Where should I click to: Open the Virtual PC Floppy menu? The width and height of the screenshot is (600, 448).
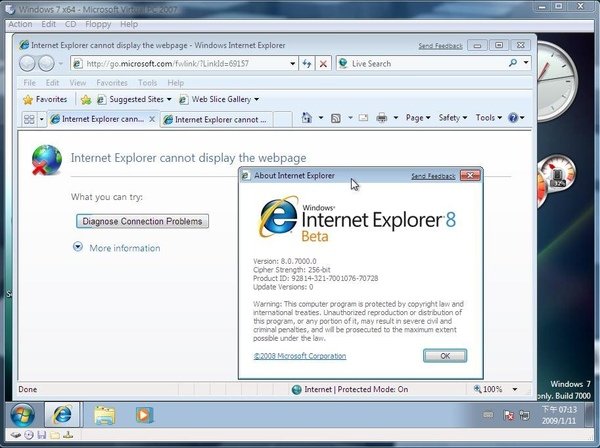point(98,24)
